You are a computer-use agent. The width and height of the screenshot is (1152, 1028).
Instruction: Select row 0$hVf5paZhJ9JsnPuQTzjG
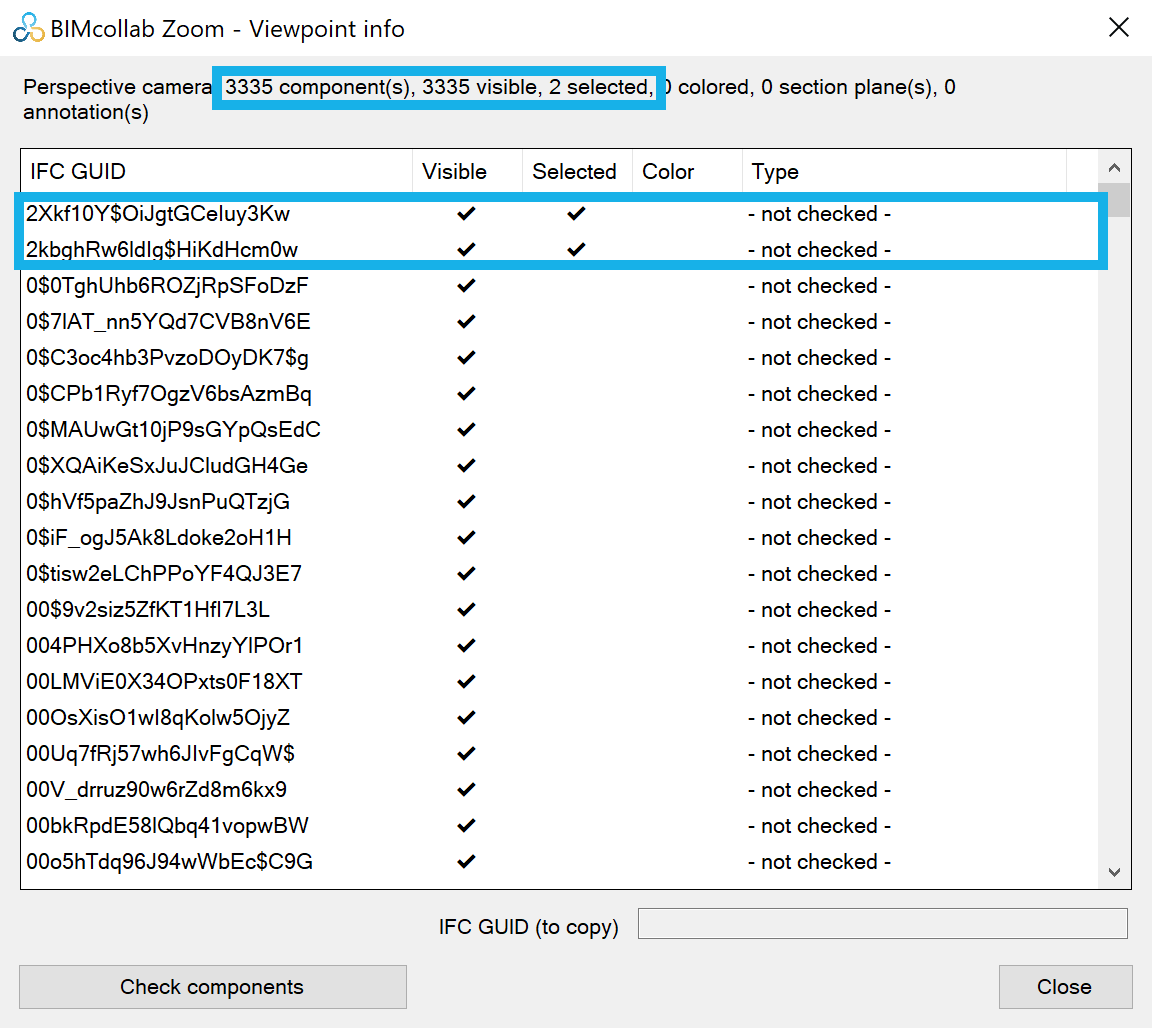click(x=560, y=502)
